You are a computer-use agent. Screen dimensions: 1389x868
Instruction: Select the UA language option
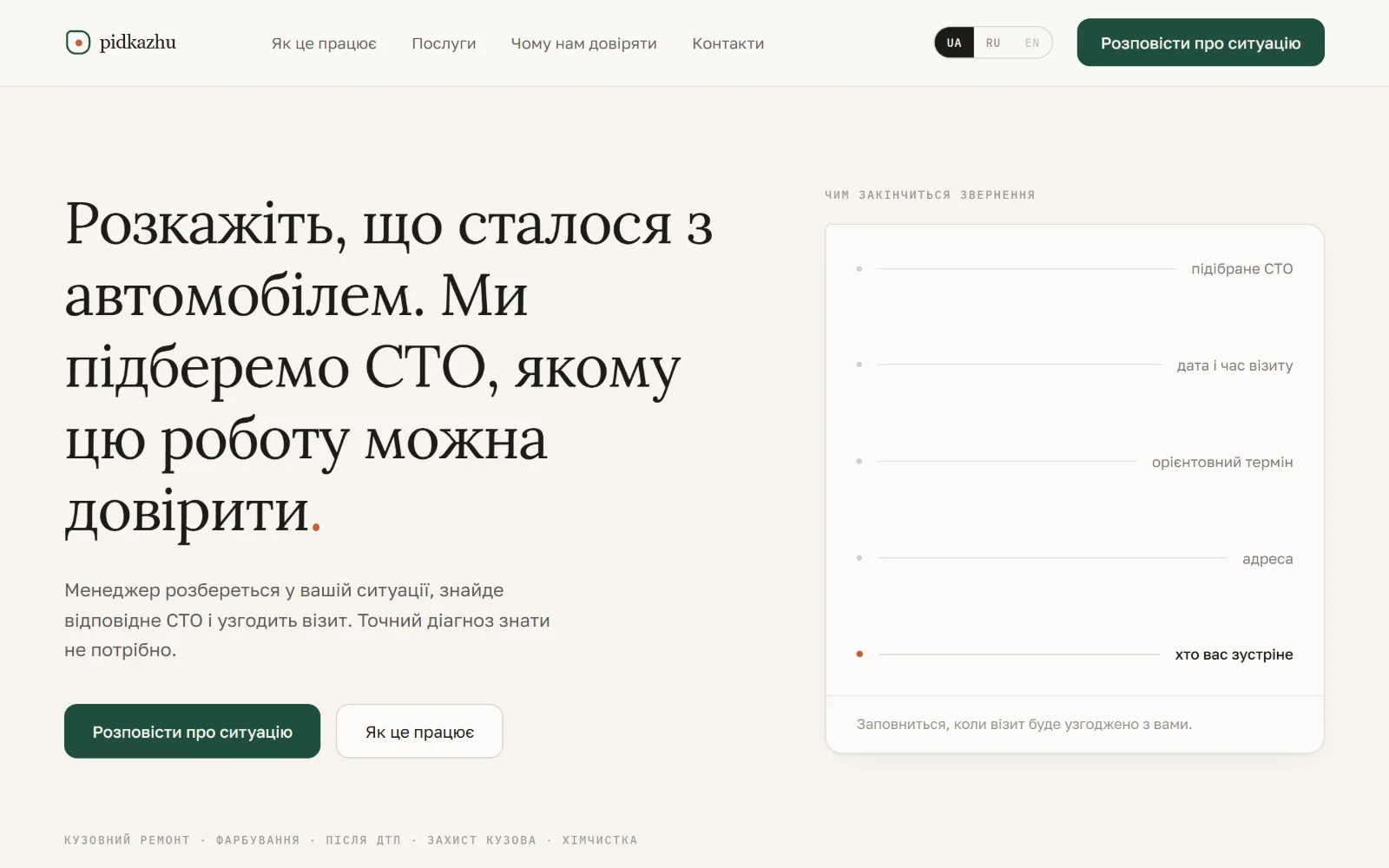tap(954, 43)
